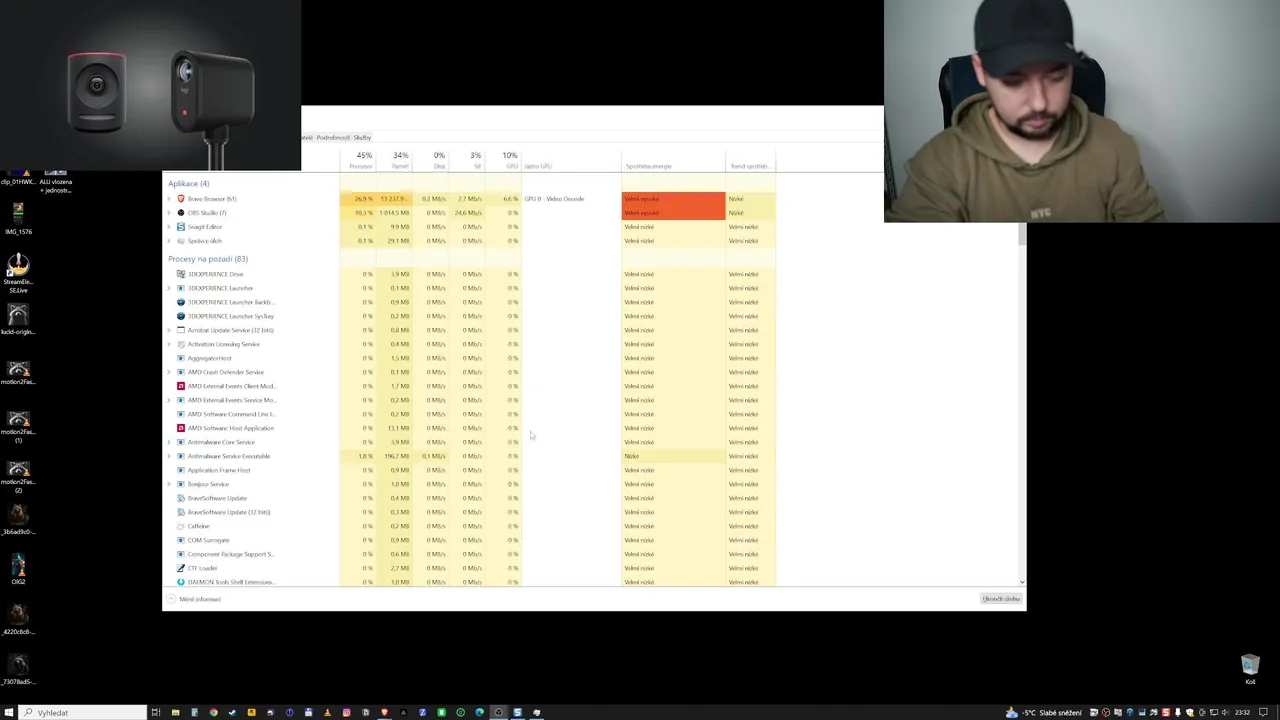Click the 3DEXPERIENCE Launcher Backb... globe icon

(181, 302)
